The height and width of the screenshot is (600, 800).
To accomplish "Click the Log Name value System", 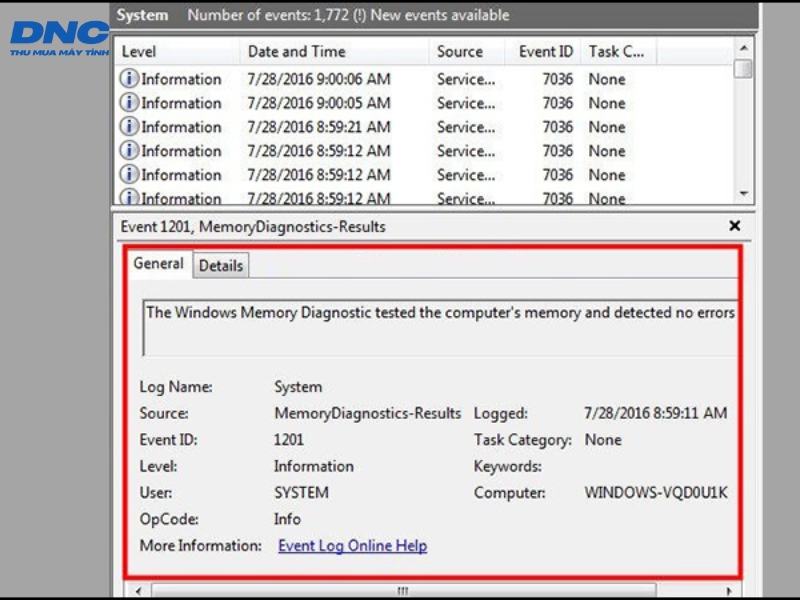I will click(x=298, y=387).
